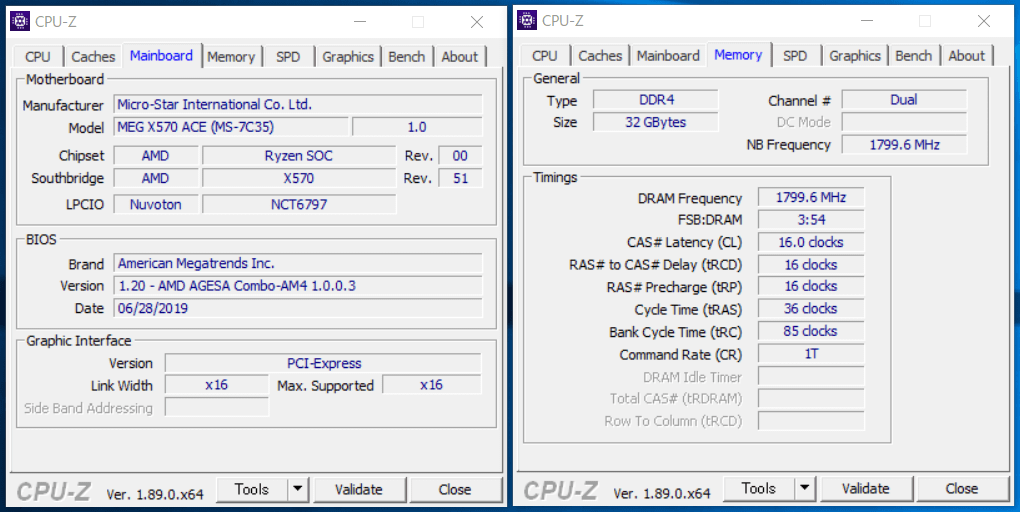Click FSB:DRAM ratio 3:54
1020x512 pixels.
(811, 220)
